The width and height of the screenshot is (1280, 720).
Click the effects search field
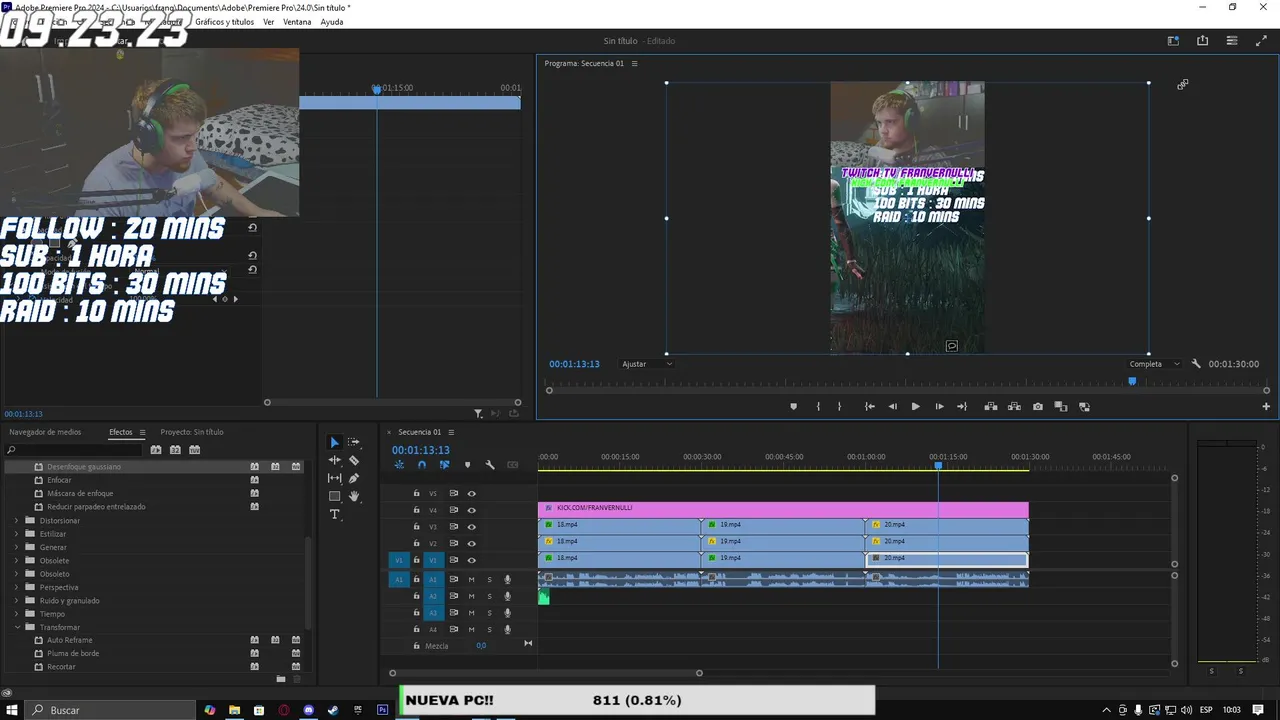tap(75, 450)
